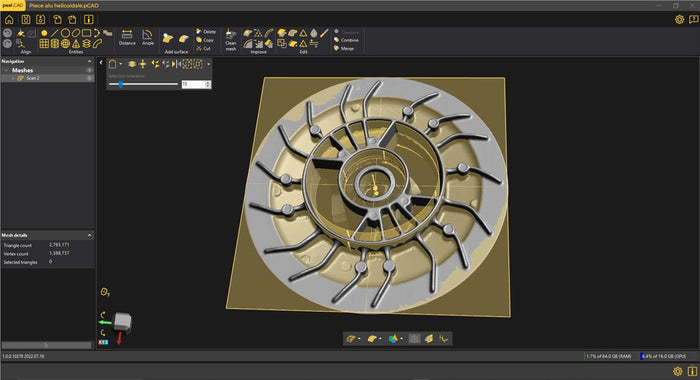Click the water drop smoothing icon
This screenshot has height=380, width=700.
[x=314, y=33]
